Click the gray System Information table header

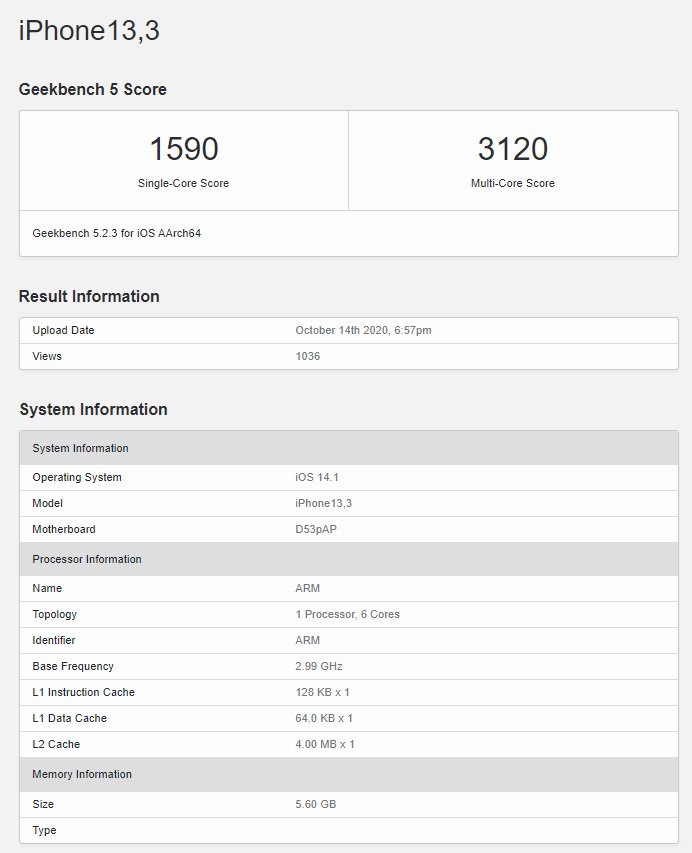point(349,448)
